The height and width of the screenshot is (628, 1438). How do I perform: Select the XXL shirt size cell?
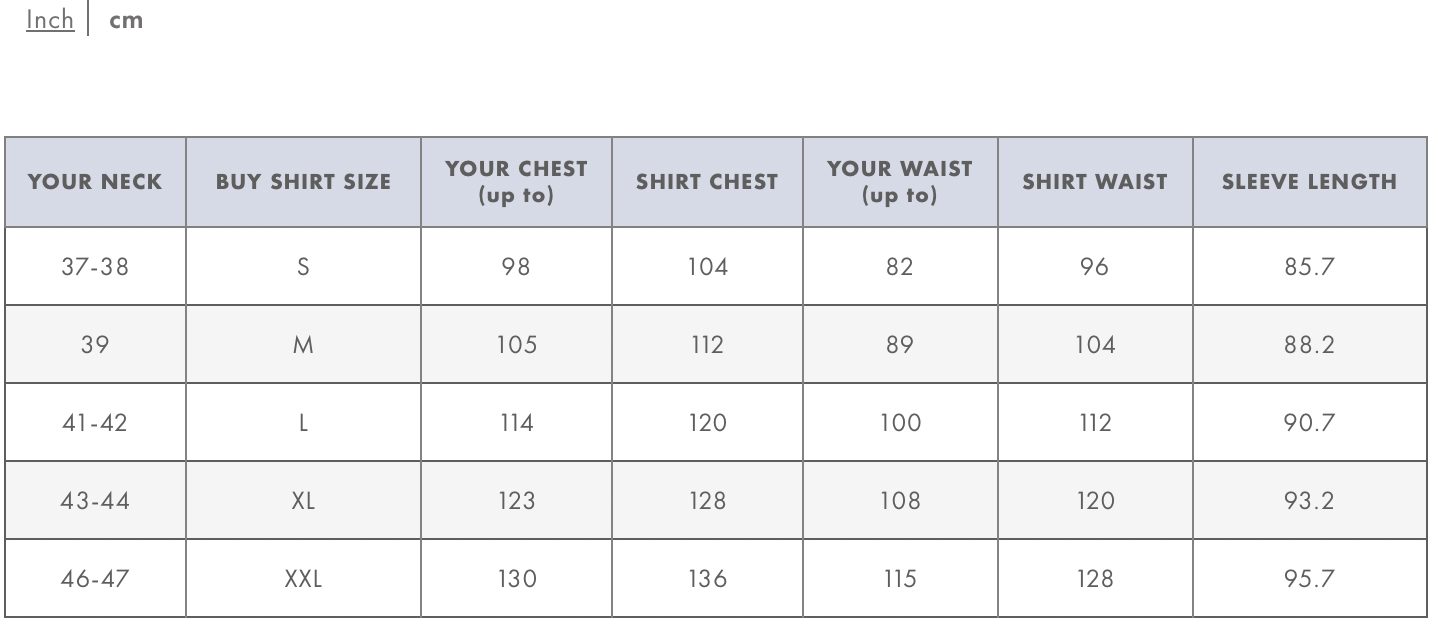303,578
